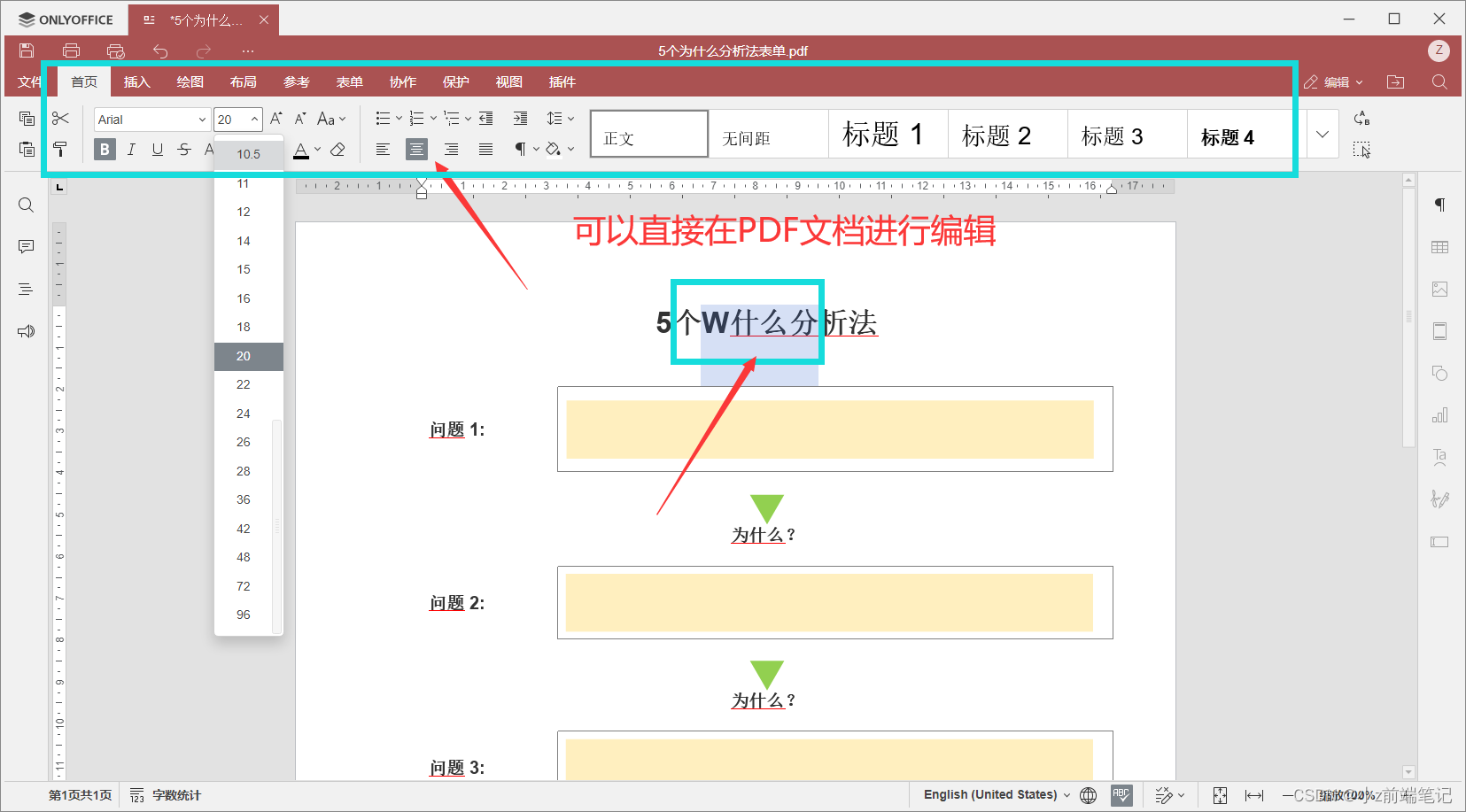Redo the last action
The height and width of the screenshot is (812, 1466).
point(204,50)
